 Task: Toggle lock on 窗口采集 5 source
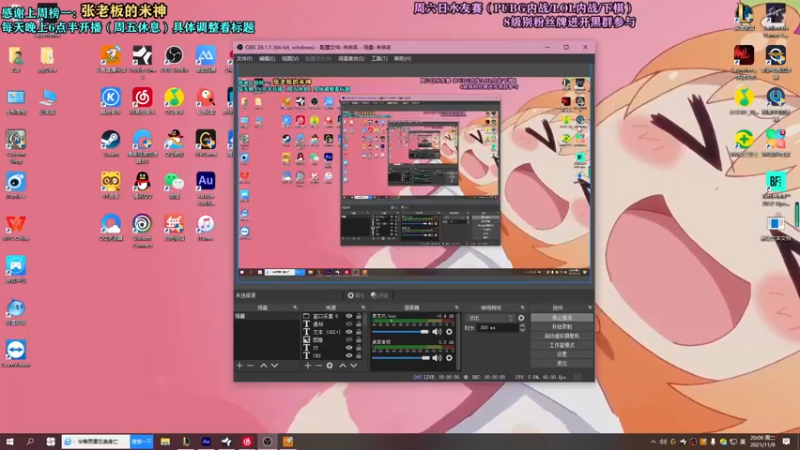pos(359,316)
